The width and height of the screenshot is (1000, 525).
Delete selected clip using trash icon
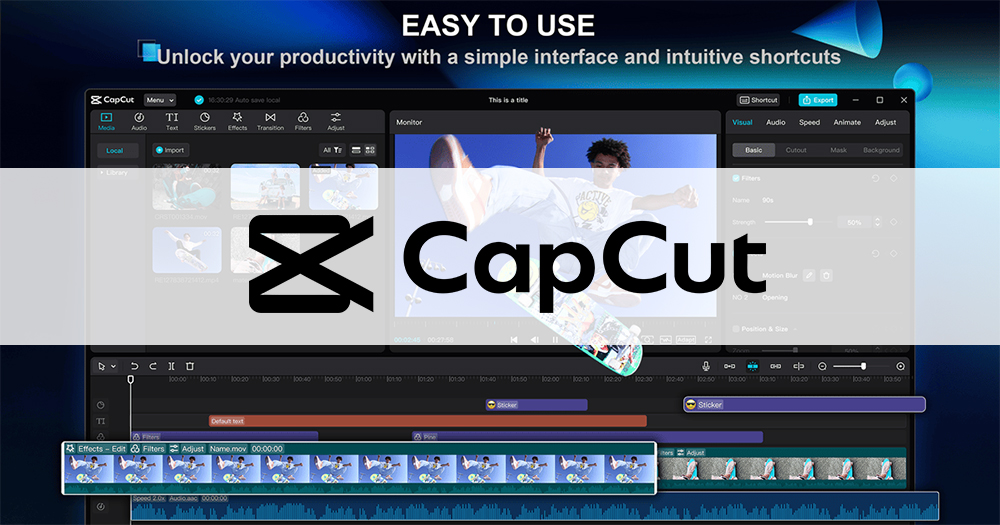coord(189,366)
